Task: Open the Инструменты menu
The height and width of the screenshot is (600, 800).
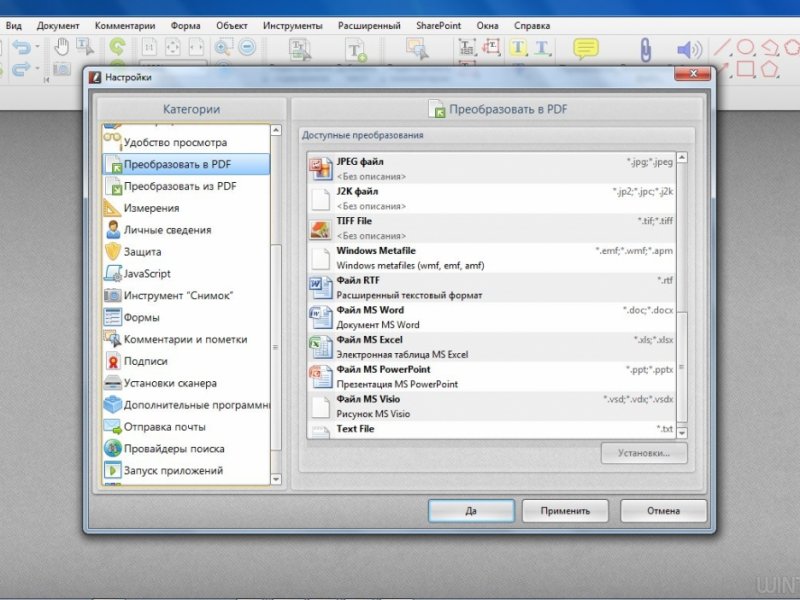Action: point(293,26)
